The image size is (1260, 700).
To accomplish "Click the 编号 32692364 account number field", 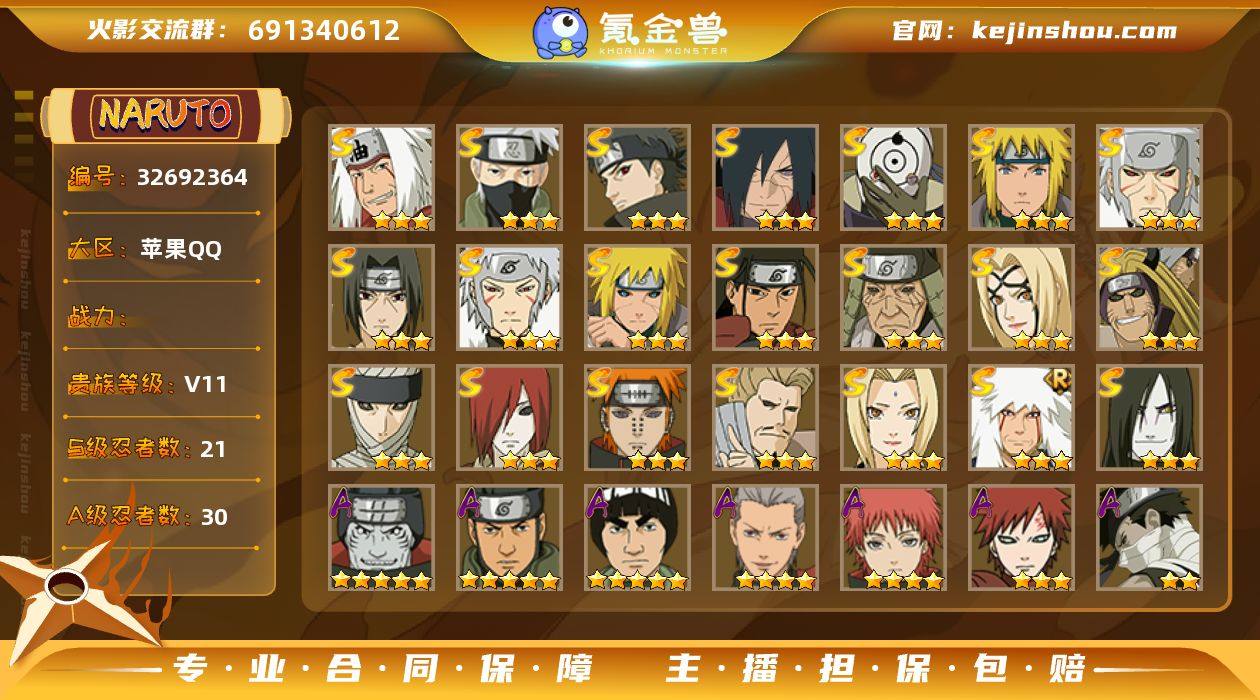I will [x=158, y=178].
